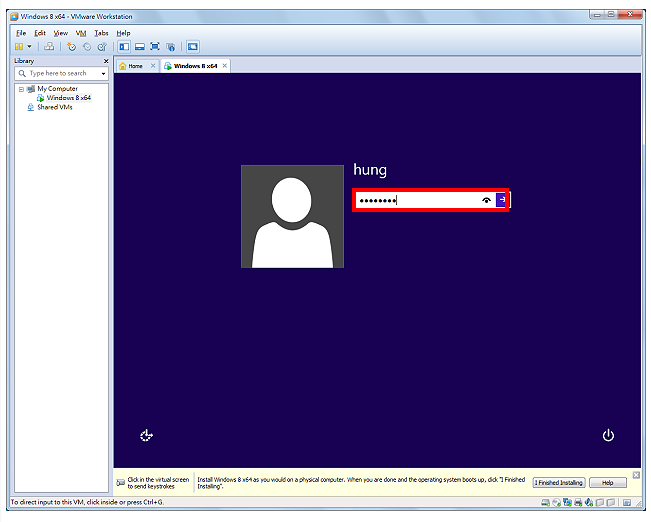Screen dimensions: 651x522
Task: Select Windows 8 x64 in library tree
Action: point(69,98)
